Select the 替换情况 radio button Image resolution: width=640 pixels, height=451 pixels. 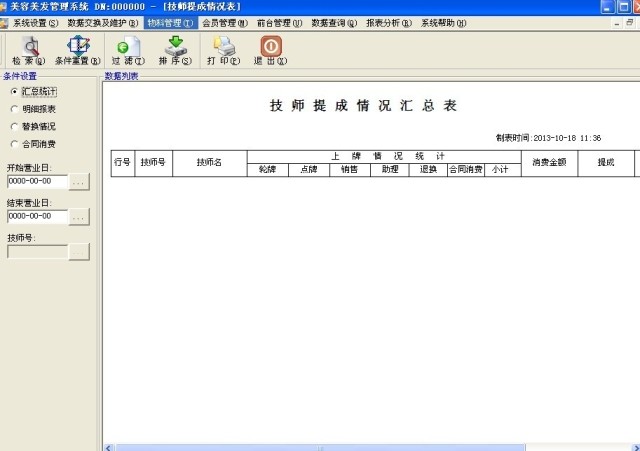coord(14,127)
